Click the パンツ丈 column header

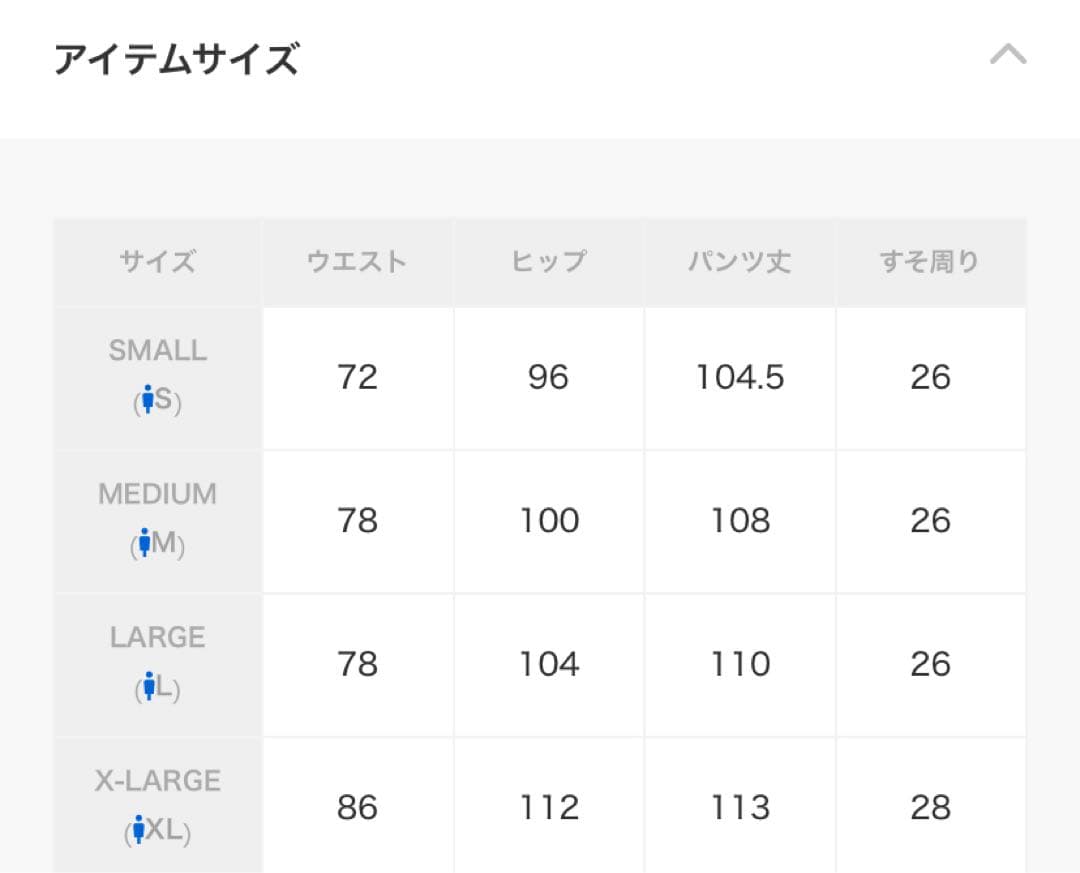(740, 261)
